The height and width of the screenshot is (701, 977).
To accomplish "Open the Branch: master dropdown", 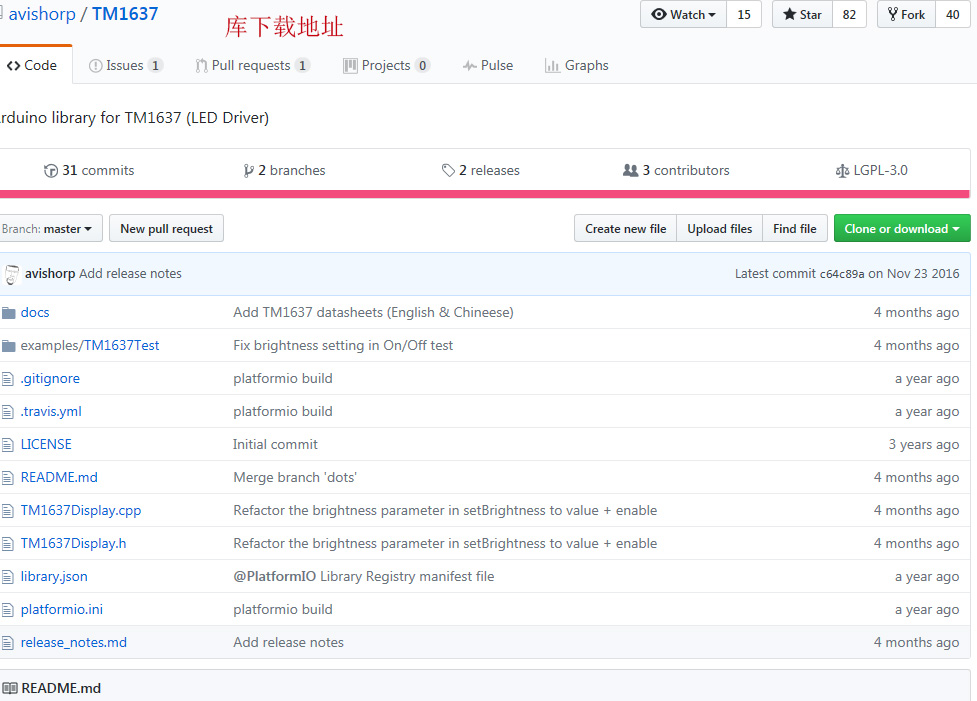I will (x=50, y=229).
